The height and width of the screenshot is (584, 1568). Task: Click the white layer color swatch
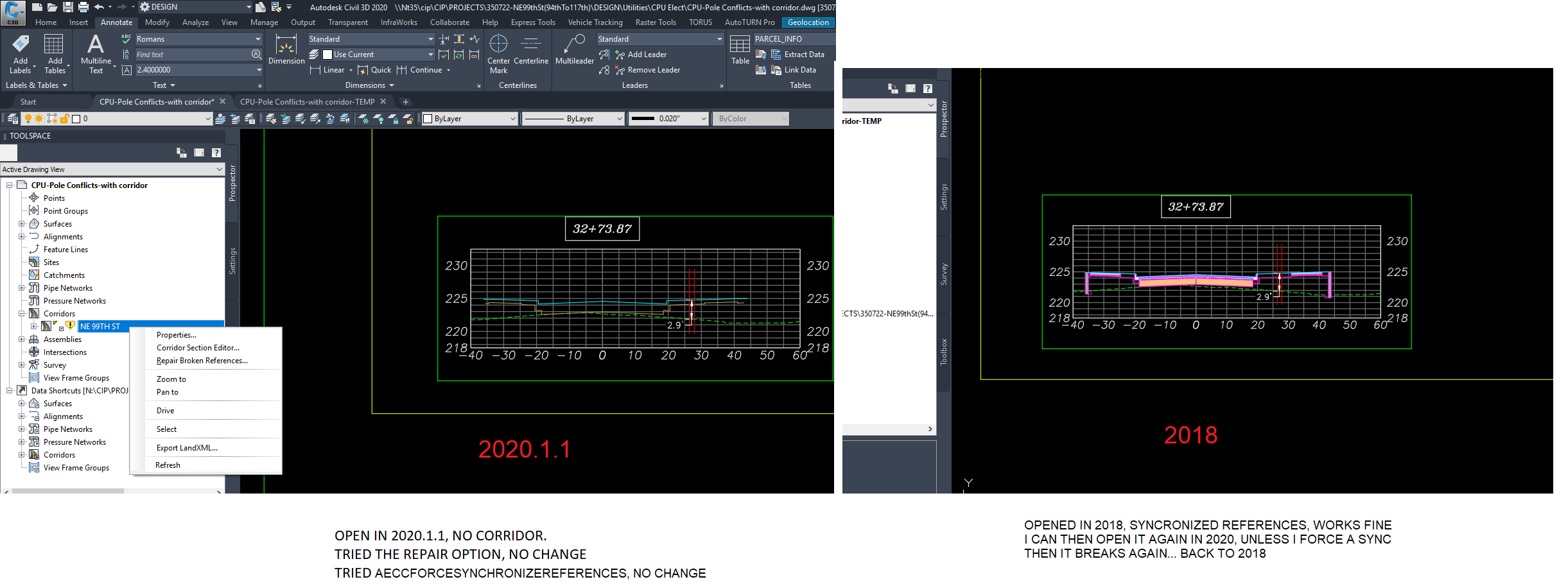click(76, 118)
